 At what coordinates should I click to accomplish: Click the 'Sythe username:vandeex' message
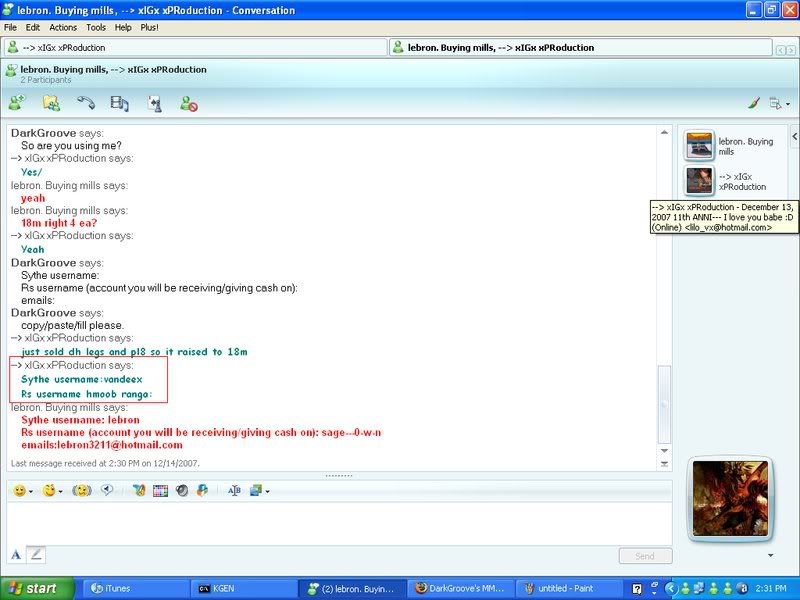click(82, 379)
